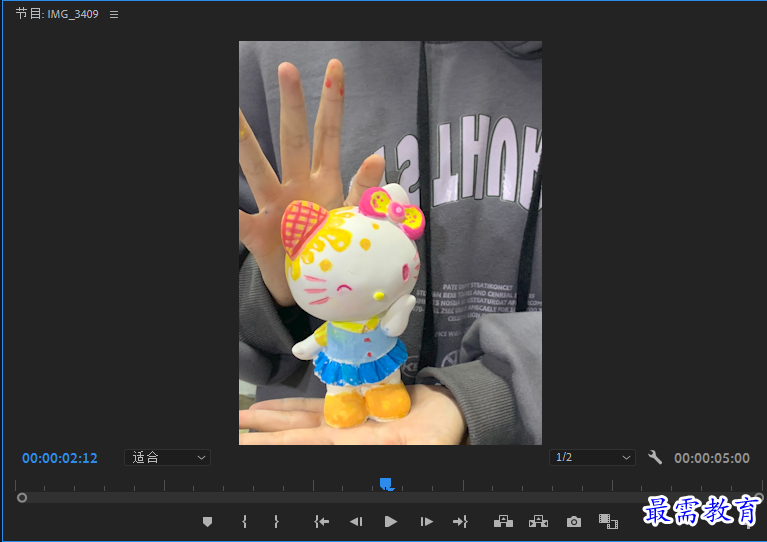Click the zoom scrollbar left handle
The height and width of the screenshot is (542, 767).
22,498
